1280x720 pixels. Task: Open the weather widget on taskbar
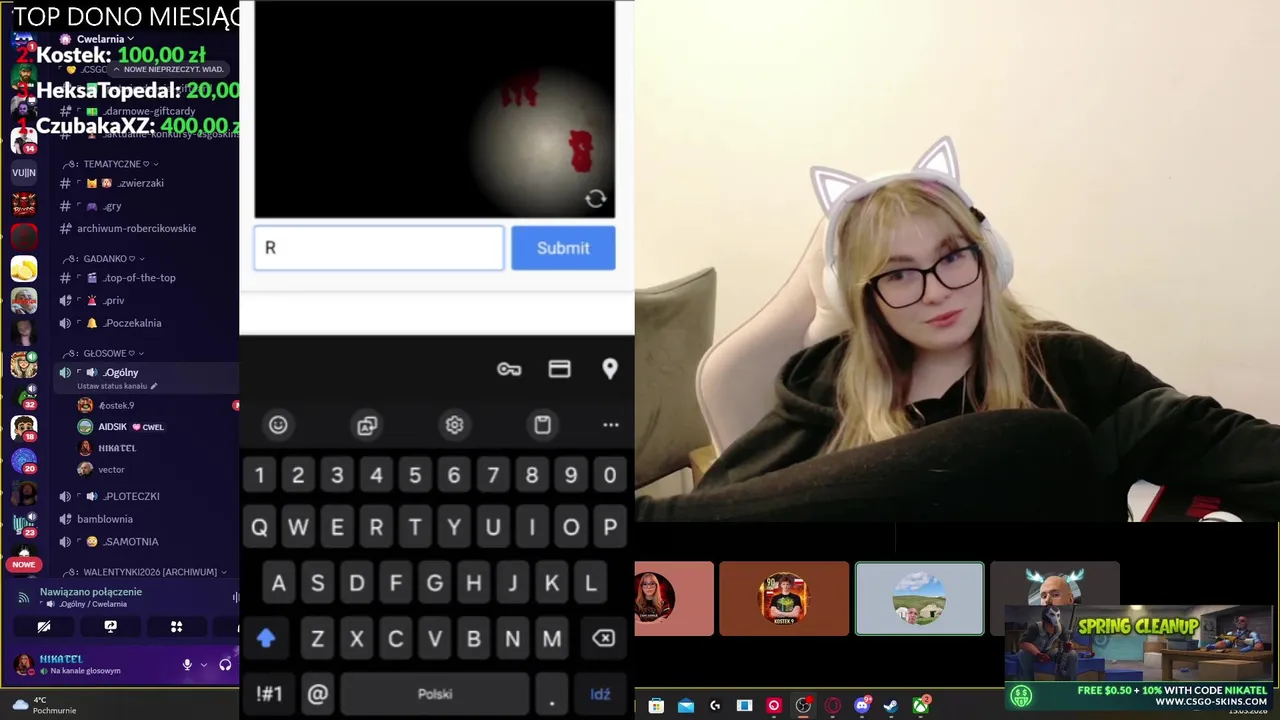coord(45,706)
